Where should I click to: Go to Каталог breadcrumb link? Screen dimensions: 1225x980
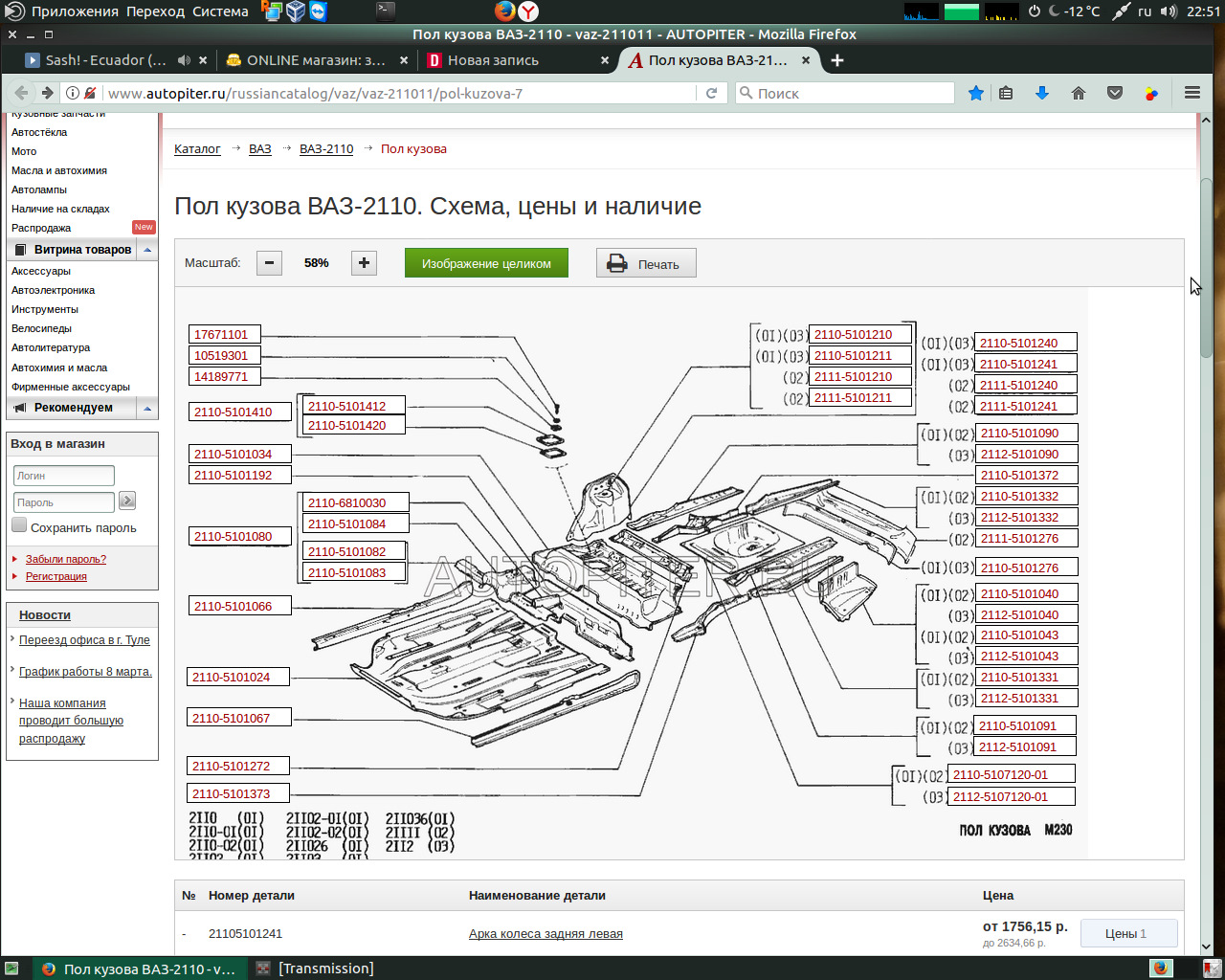(x=197, y=149)
